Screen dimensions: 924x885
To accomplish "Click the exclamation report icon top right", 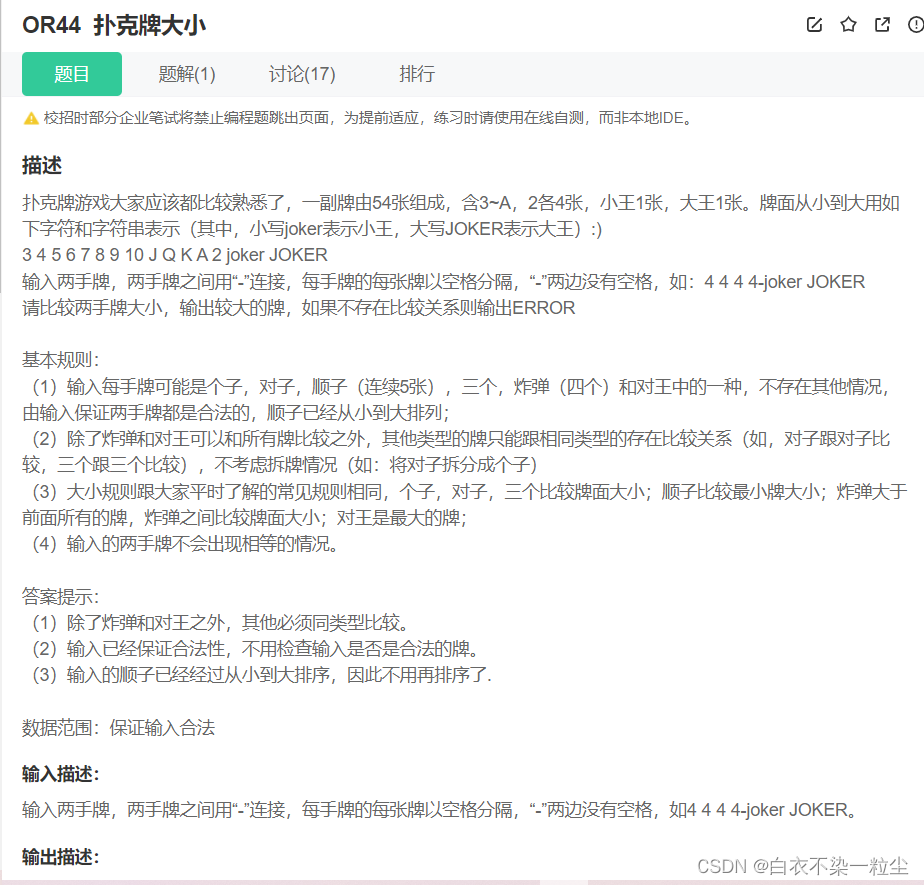I will click(916, 26).
